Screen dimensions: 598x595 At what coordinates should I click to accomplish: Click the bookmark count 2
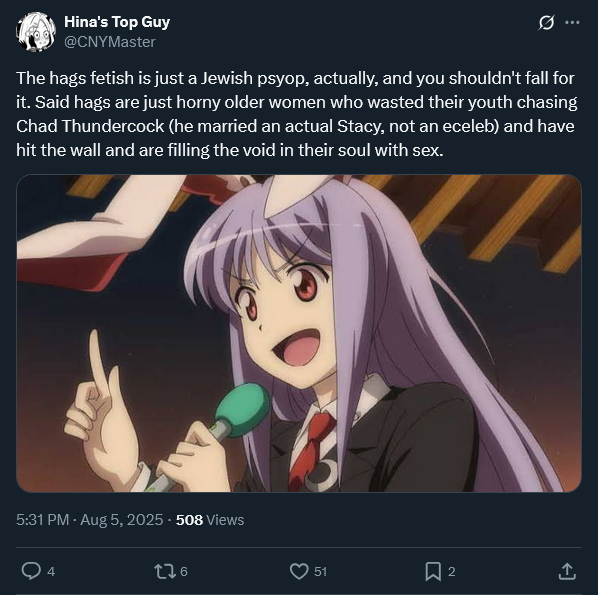452,571
